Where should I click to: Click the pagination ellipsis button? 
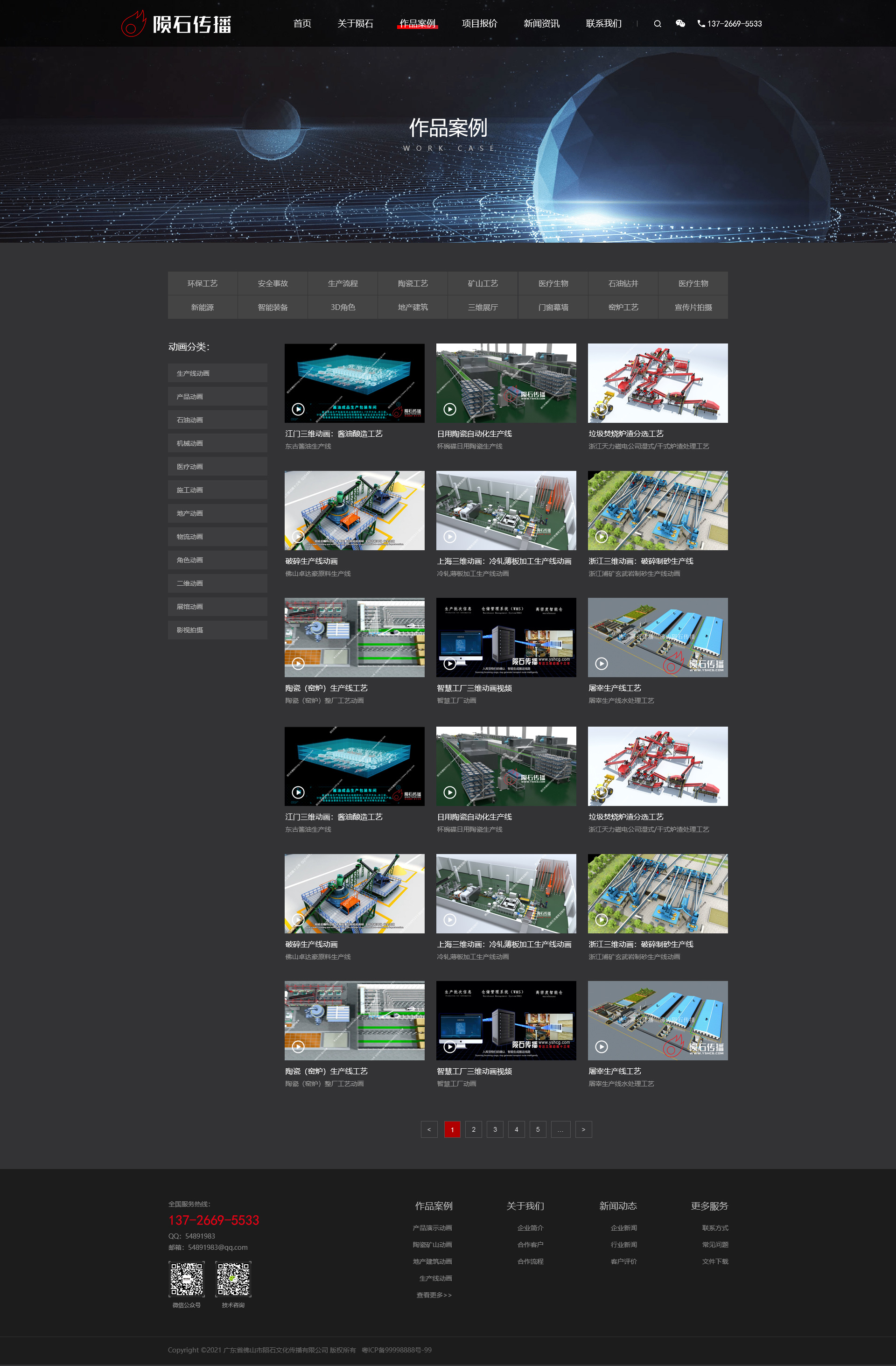pyautogui.click(x=560, y=1129)
